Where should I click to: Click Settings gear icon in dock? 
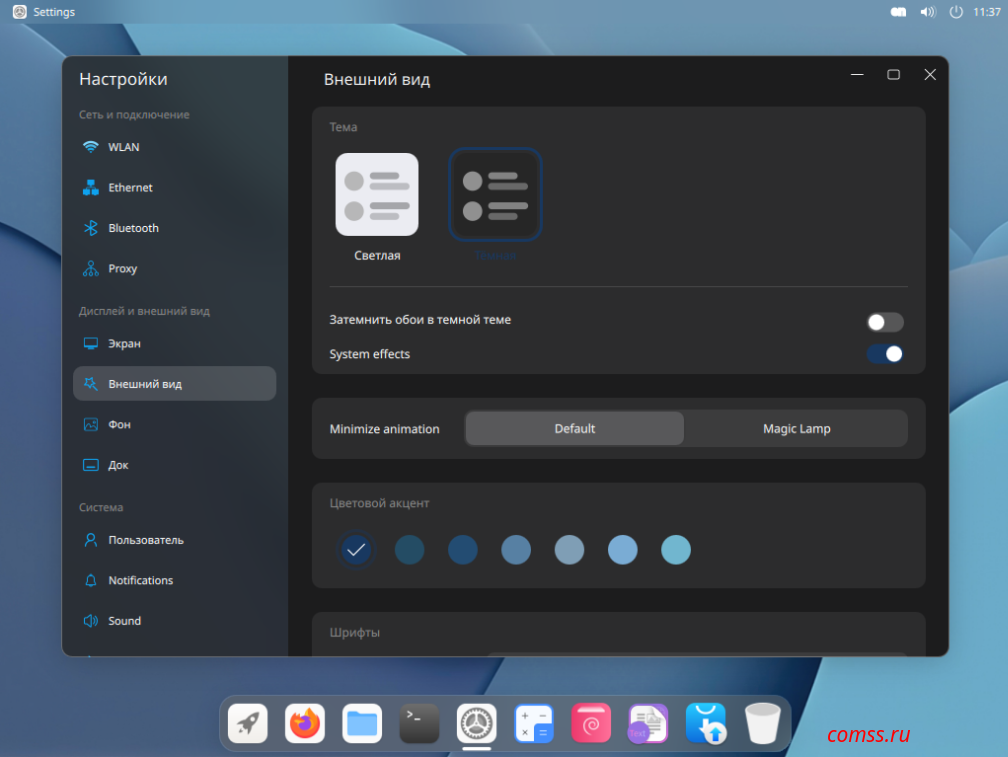pos(476,723)
